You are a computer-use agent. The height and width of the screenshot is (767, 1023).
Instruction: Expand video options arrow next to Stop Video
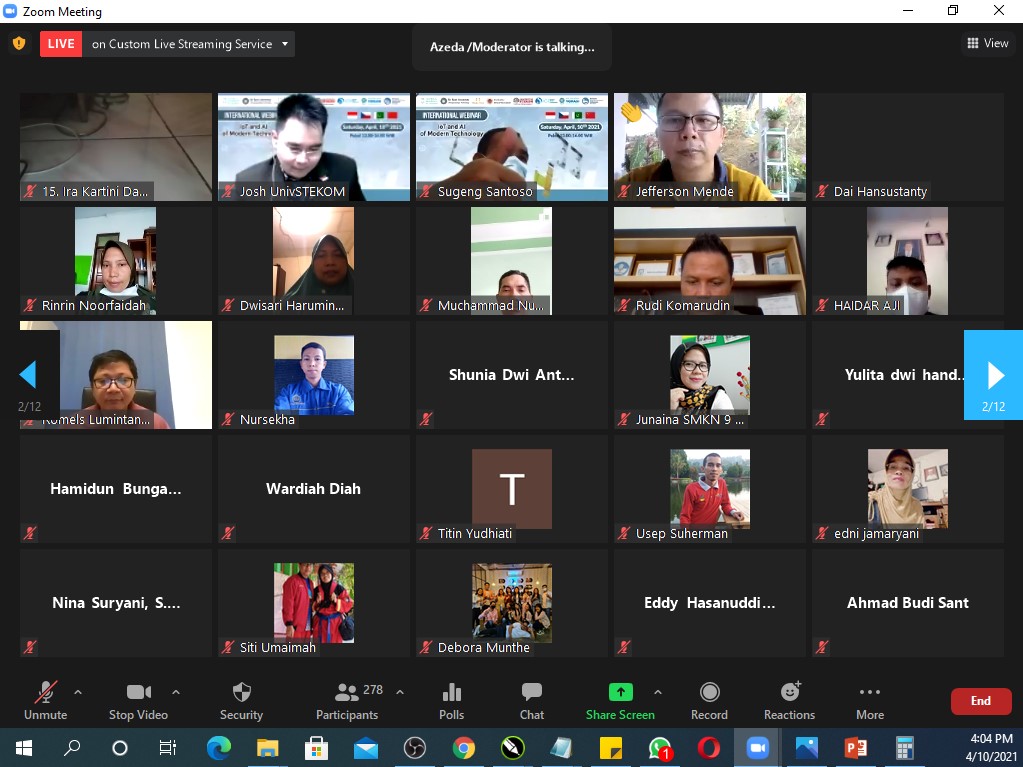(x=176, y=692)
